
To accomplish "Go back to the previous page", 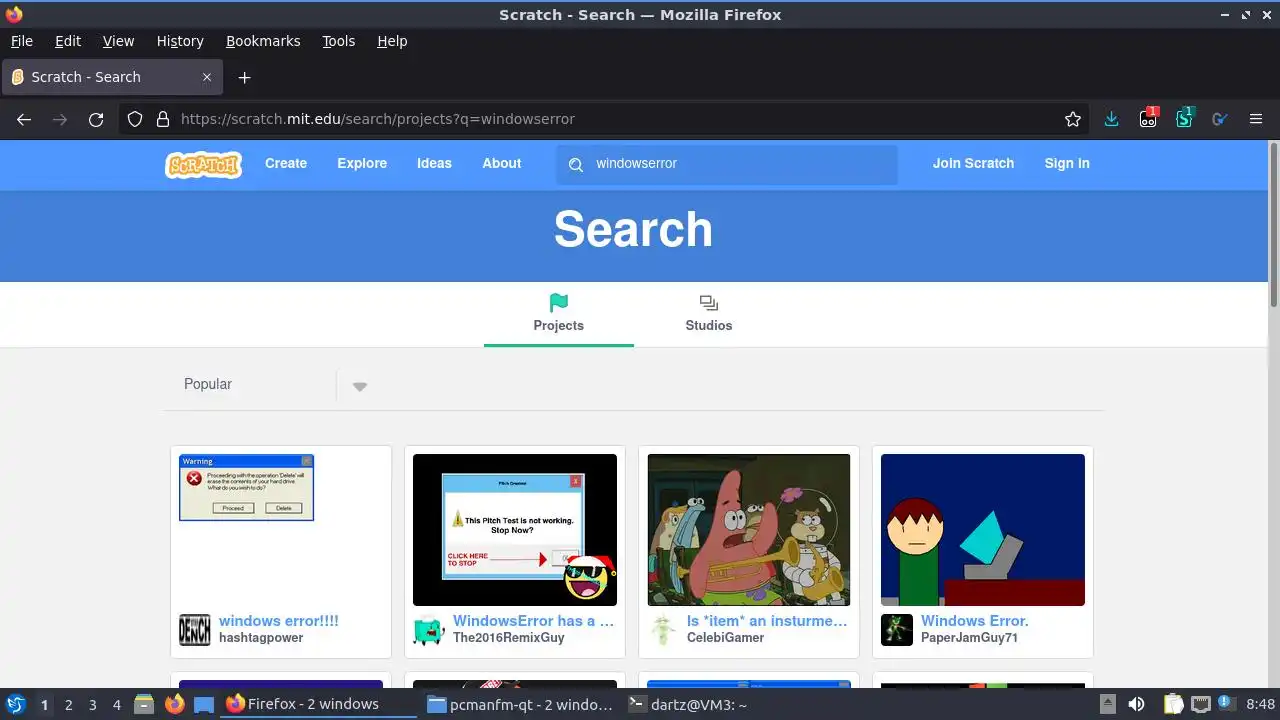I will pos(24,119).
